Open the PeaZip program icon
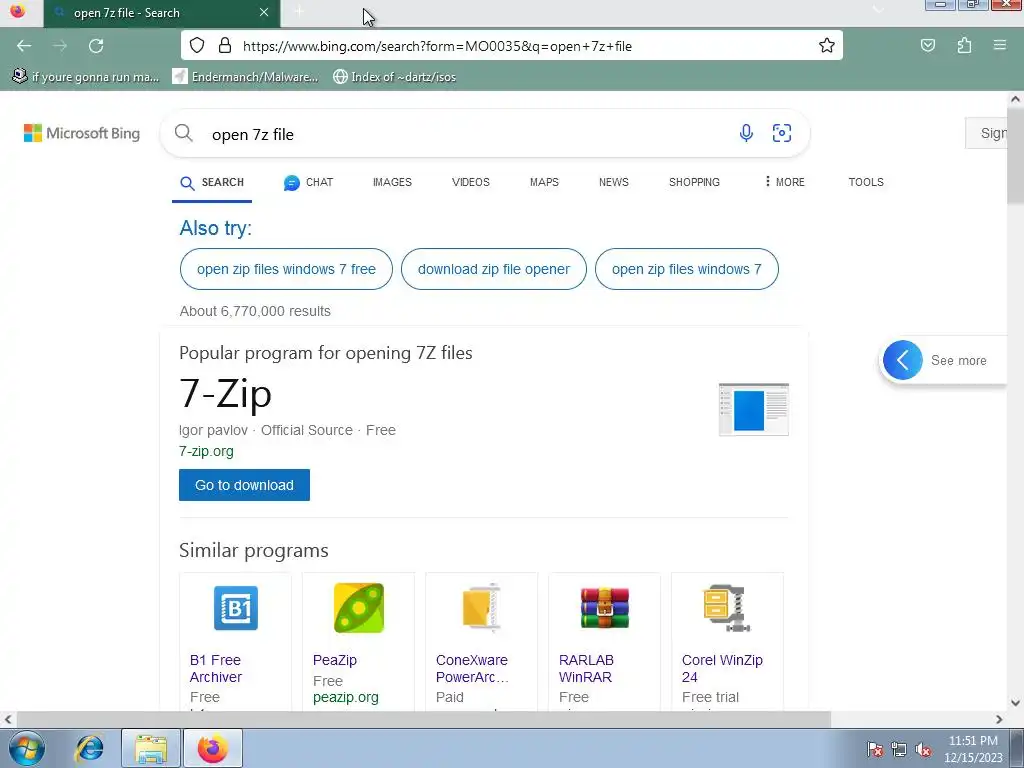This screenshot has width=1024, height=768. 359,608
